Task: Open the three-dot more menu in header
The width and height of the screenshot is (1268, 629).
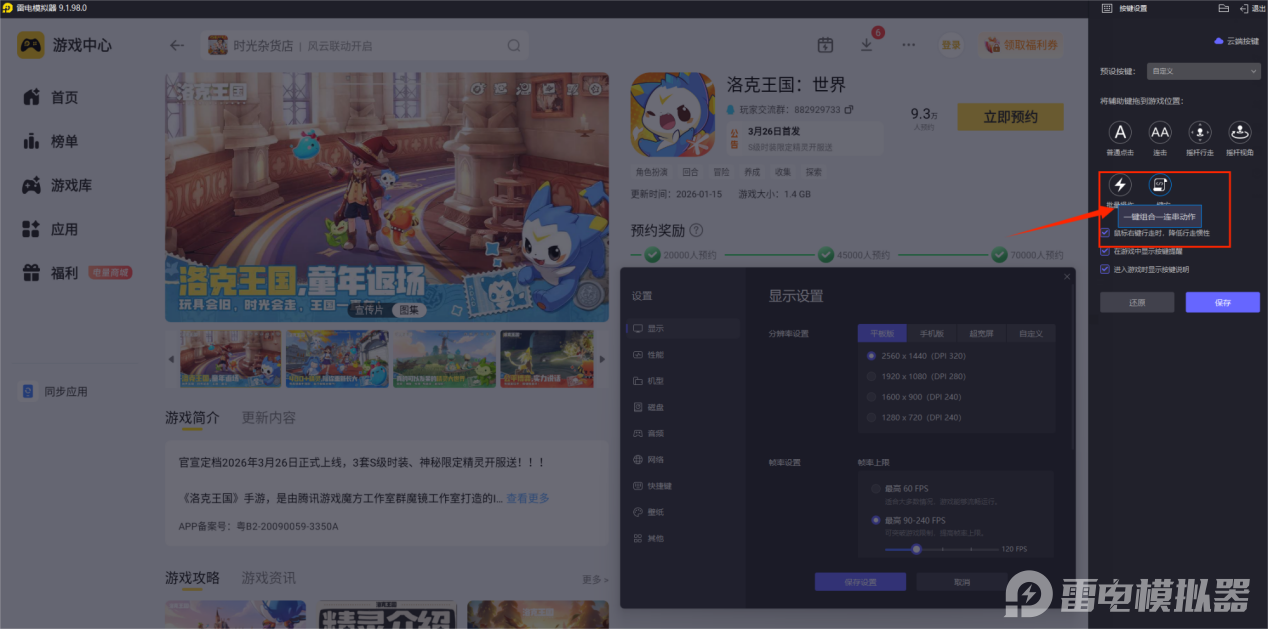Action: [908, 45]
